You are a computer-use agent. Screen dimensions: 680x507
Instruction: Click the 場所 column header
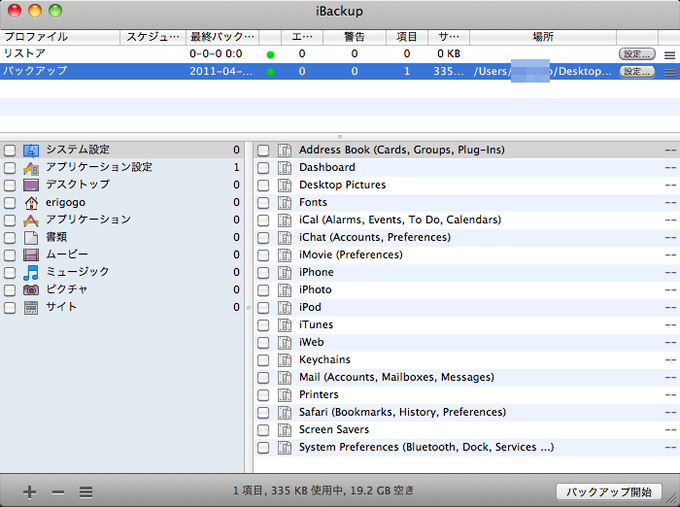[x=543, y=37]
